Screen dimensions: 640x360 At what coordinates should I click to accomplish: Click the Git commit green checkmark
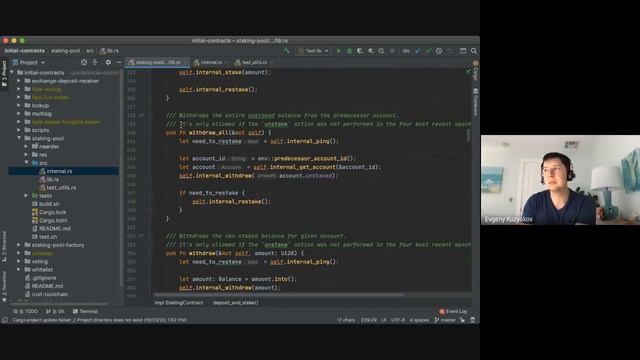428,51
